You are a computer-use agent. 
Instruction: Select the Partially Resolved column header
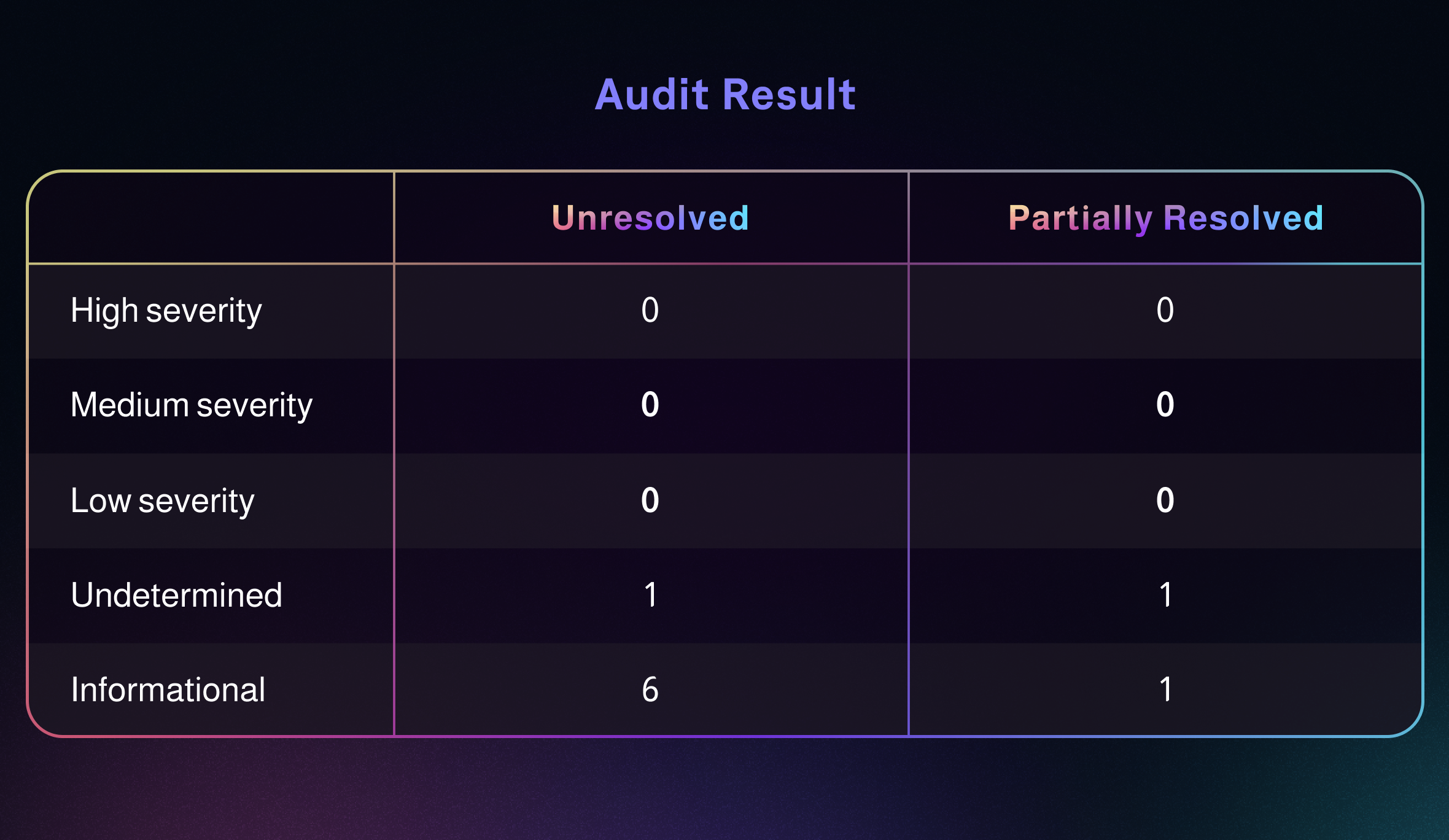tap(1165, 218)
